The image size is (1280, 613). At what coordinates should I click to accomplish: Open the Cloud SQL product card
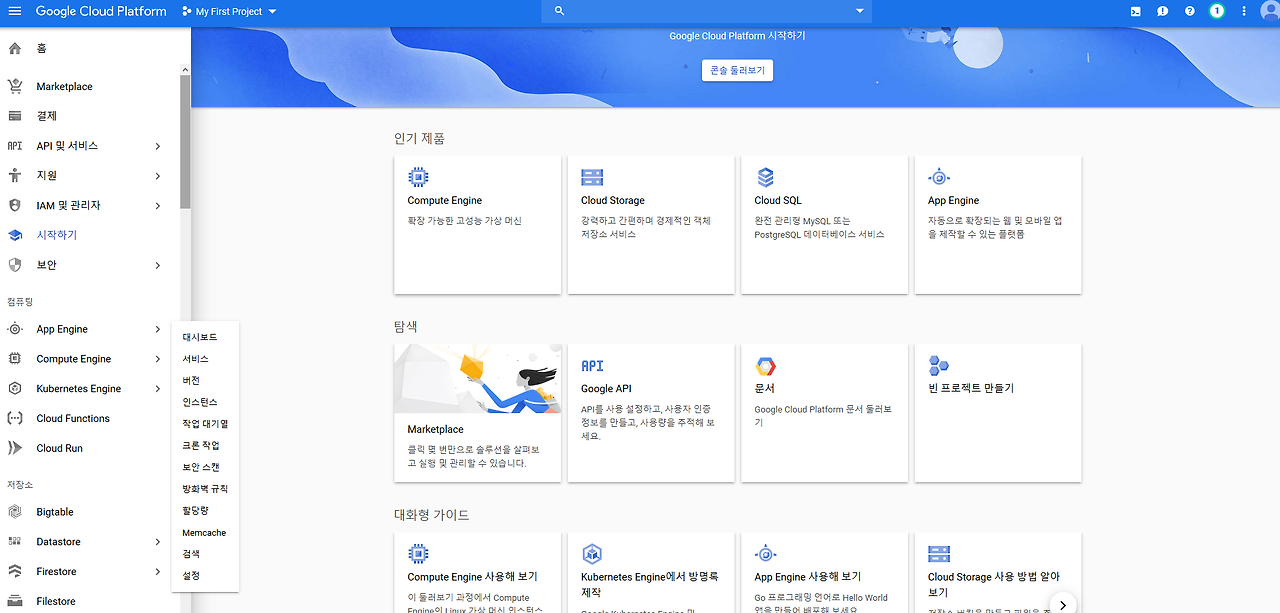coord(825,224)
